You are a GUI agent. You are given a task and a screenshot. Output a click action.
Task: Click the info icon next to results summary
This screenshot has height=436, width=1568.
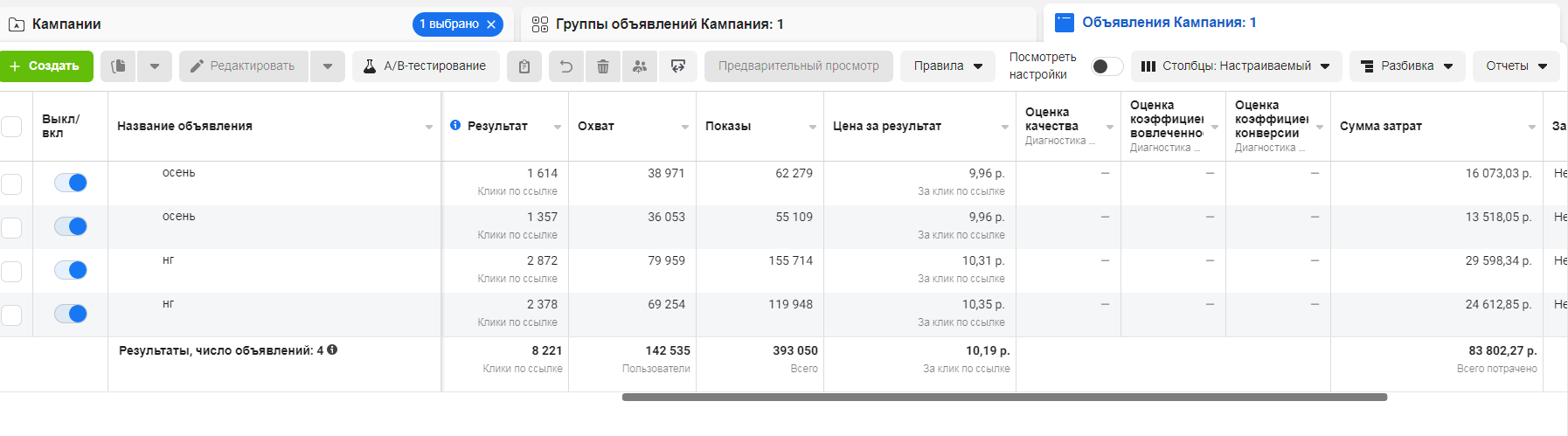pyautogui.click(x=332, y=349)
